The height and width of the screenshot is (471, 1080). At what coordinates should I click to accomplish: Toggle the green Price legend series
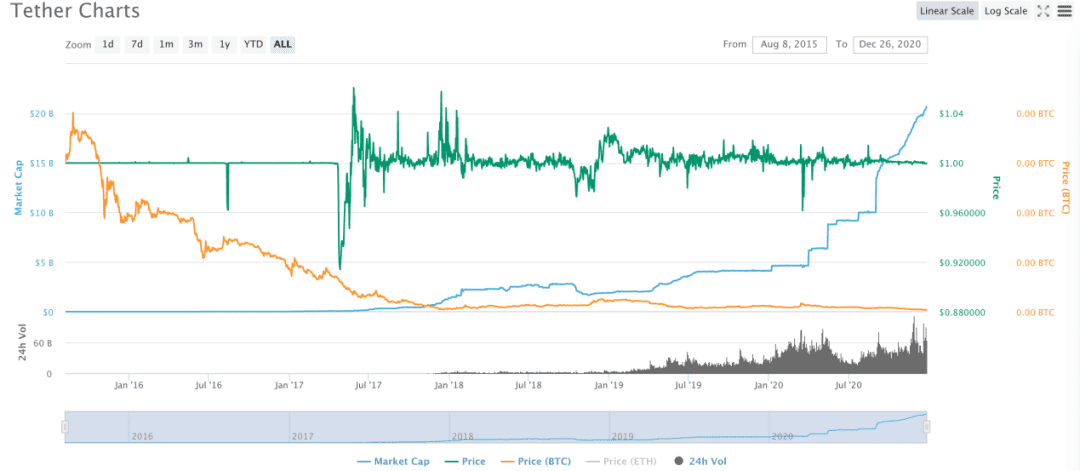click(x=464, y=461)
